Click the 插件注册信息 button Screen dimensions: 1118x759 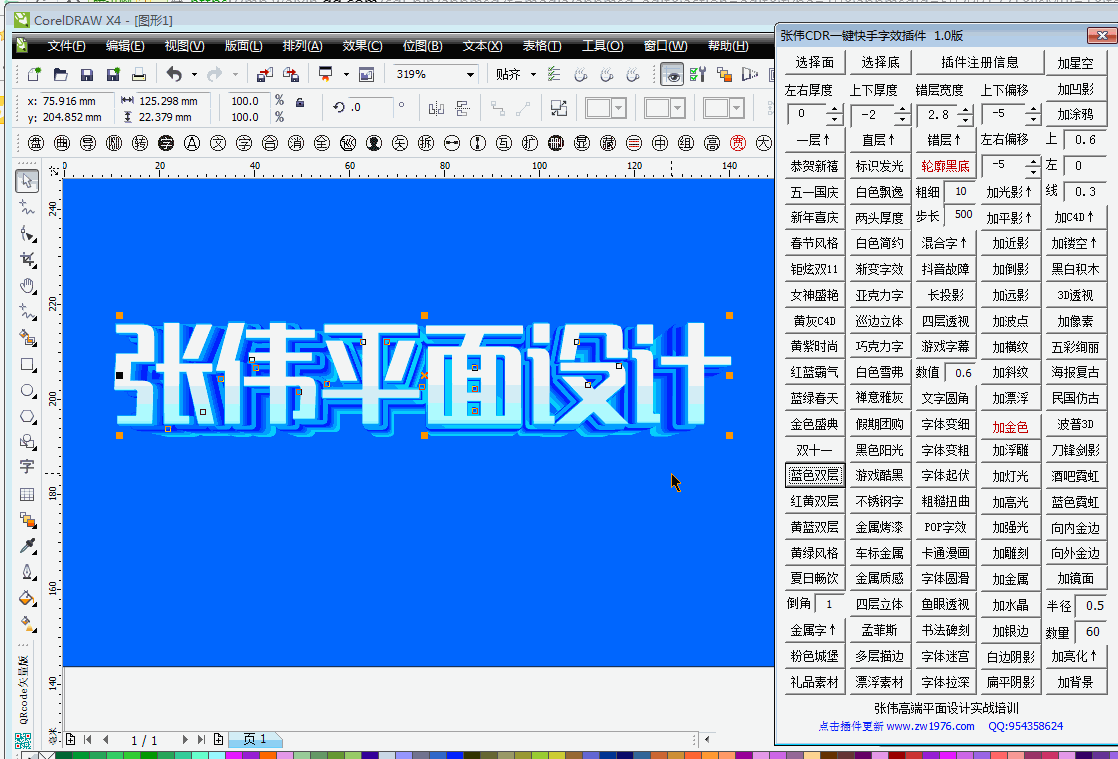click(980, 63)
